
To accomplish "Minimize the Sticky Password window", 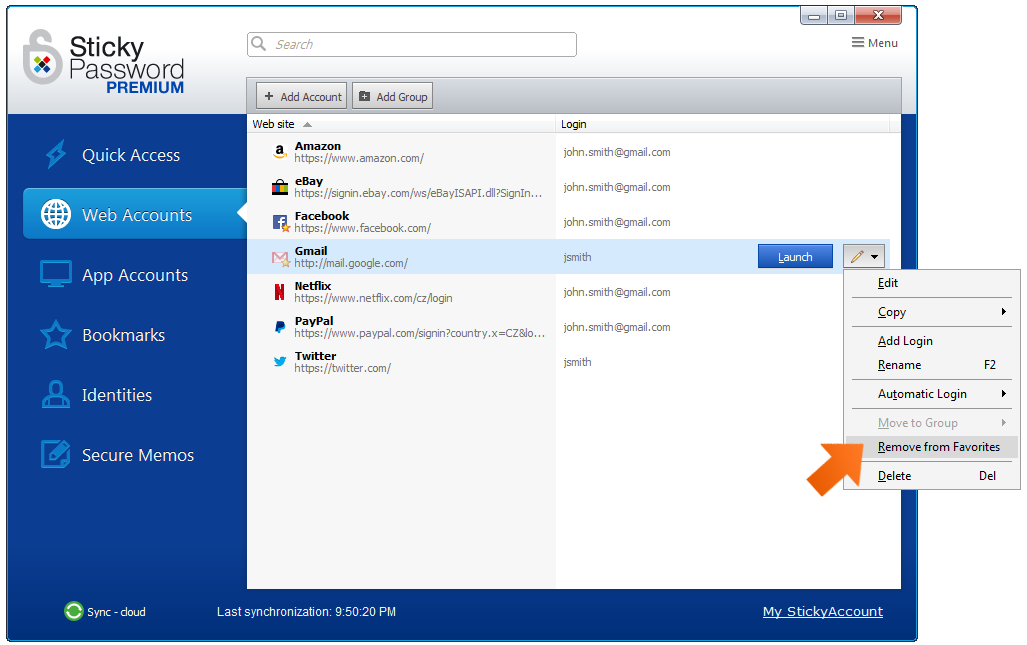I will [813, 15].
